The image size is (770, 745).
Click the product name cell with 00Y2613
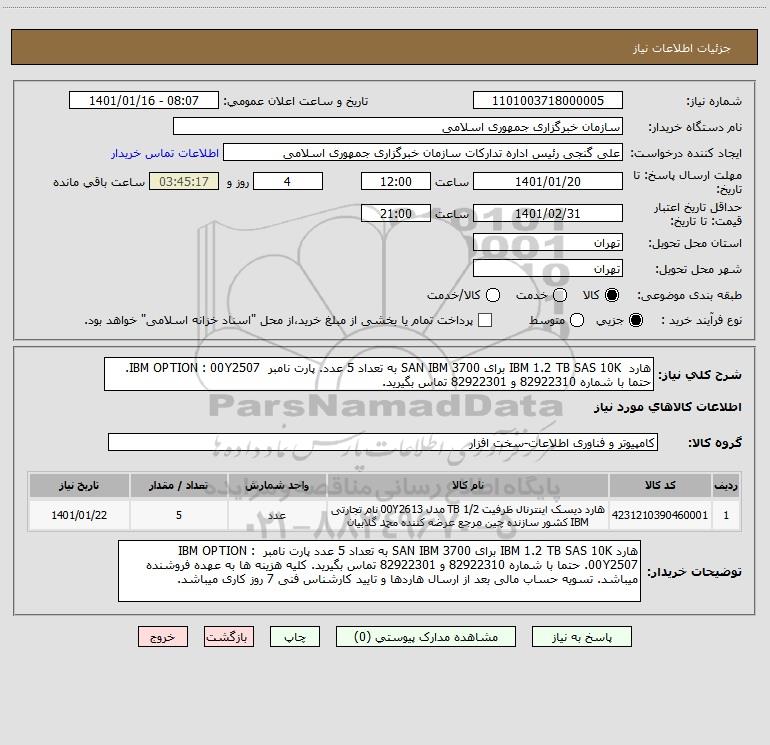[468, 515]
